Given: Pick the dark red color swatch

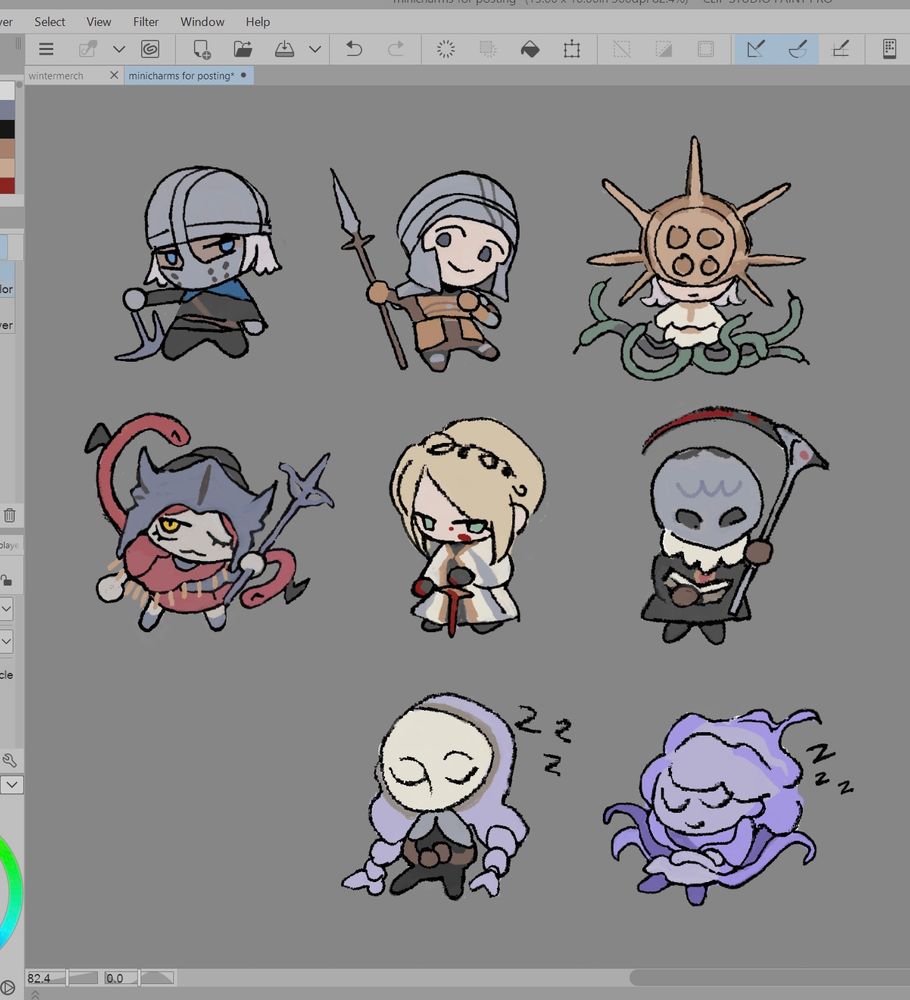Looking at the screenshot, I should [7, 186].
